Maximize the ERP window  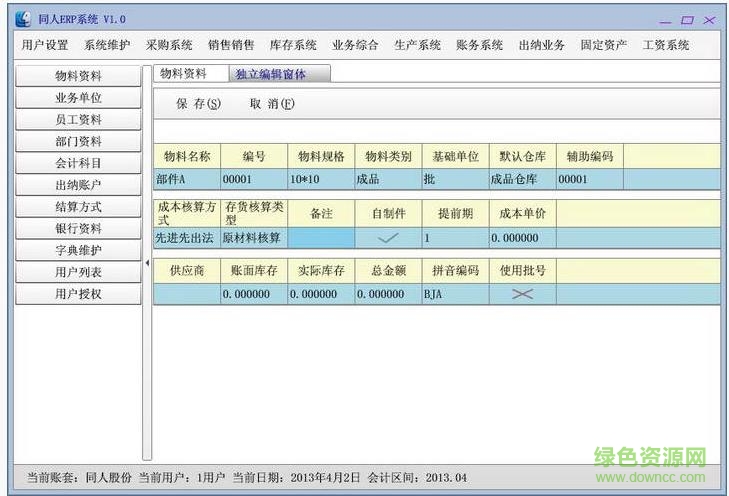pyautogui.click(x=687, y=20)
